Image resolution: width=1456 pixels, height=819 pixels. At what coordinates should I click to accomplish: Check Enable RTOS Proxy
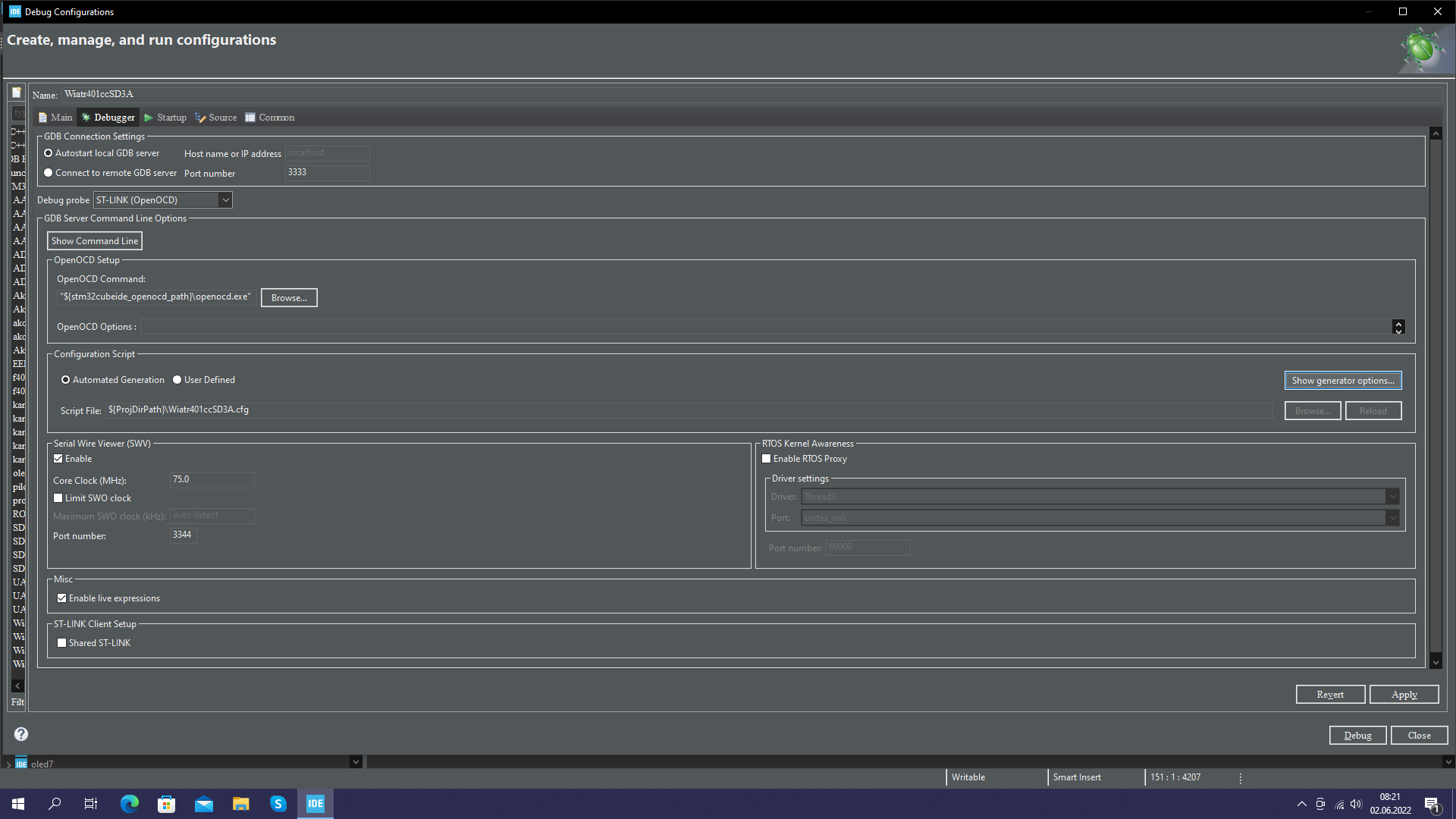pyautogui.click(x=767, y=459)
